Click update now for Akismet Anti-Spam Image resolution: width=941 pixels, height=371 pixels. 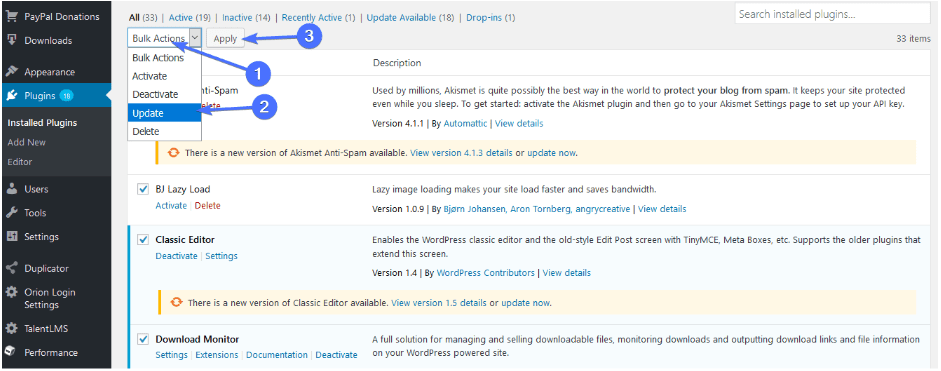point(551,153)
